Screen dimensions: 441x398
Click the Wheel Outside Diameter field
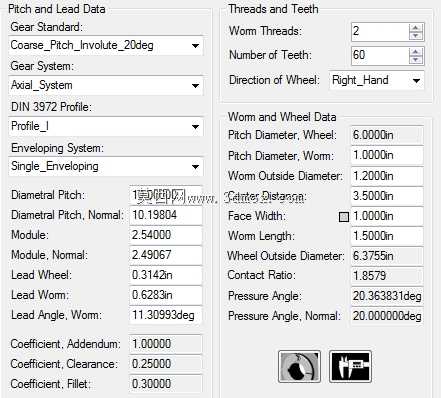387,256
